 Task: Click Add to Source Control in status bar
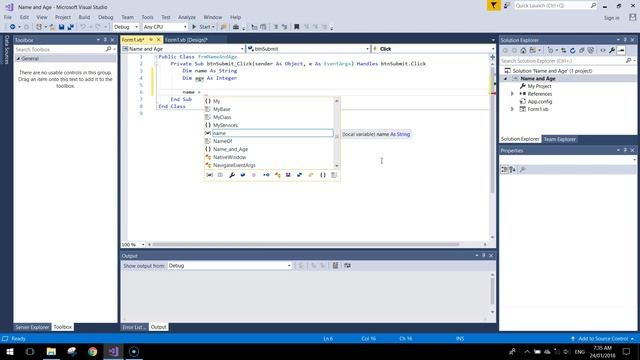click(603, 339)
